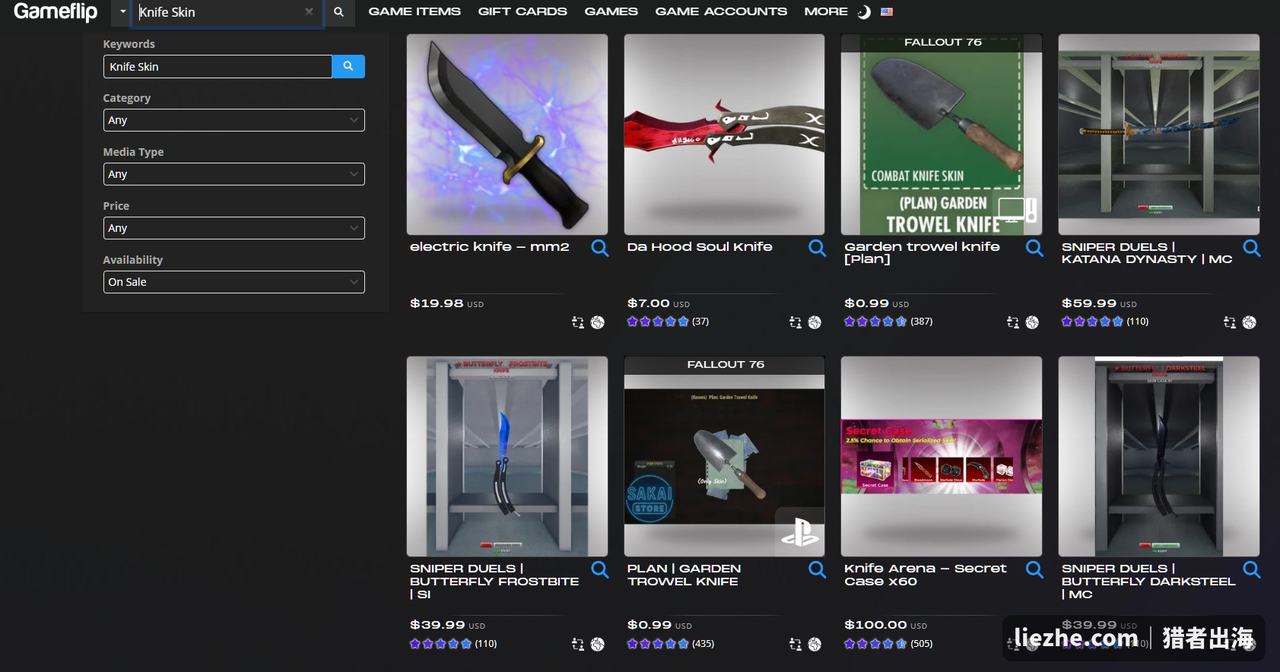Click the electric knife – mm2 title
The height and width of the screenshot is (672, 1280).
pos(489,247)
